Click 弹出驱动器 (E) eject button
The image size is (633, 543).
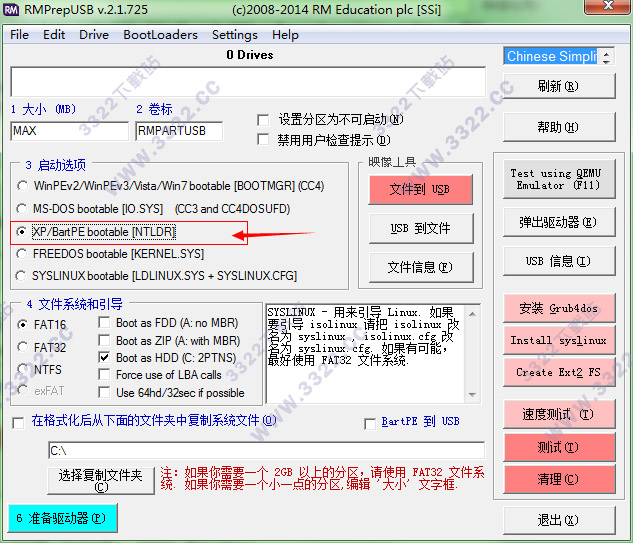pyautogui.click(x=559, y=222)
